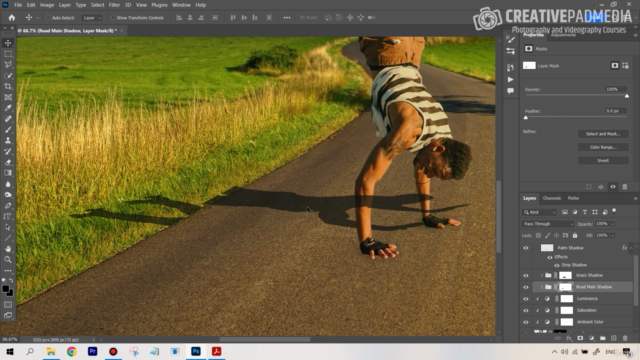This screenshot has height=360, width=640.
Task: Open the Pass Through blend mode dropdown
Action: point(548,224)
